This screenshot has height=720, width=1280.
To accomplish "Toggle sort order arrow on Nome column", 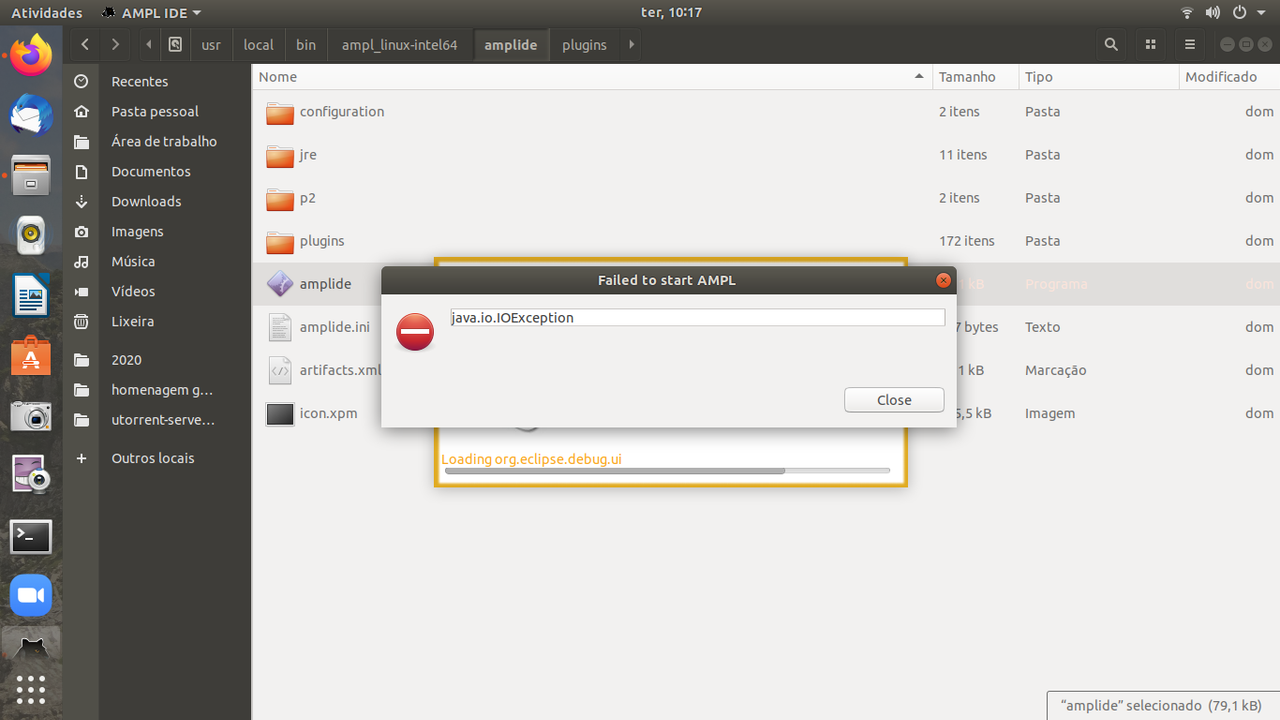I will 919,77.
